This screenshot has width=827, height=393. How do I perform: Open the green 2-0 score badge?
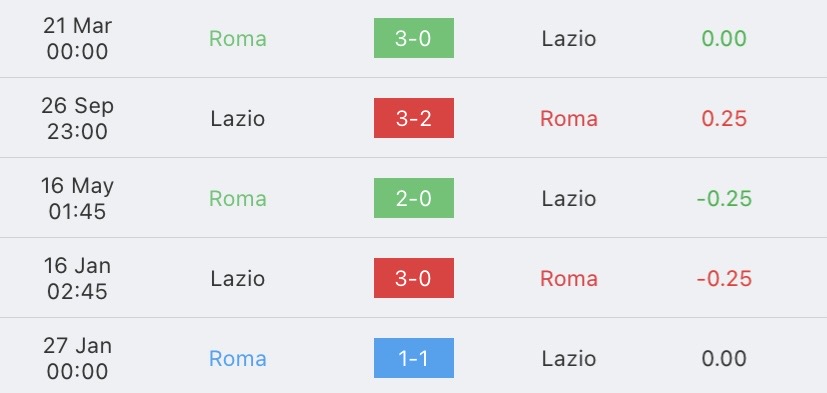pos(414,198)
